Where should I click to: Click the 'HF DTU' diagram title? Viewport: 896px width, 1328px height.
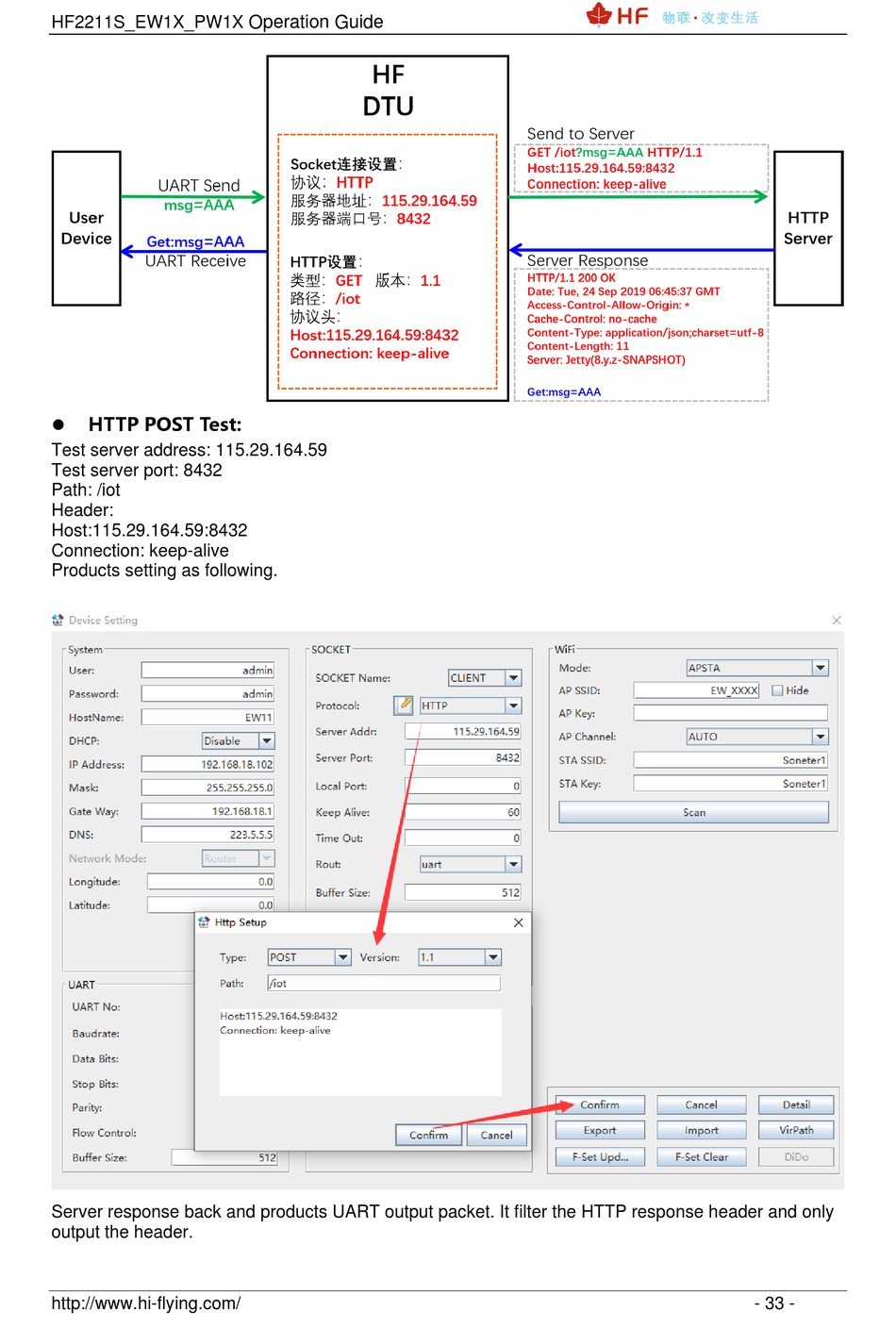[x=389, y=91]
